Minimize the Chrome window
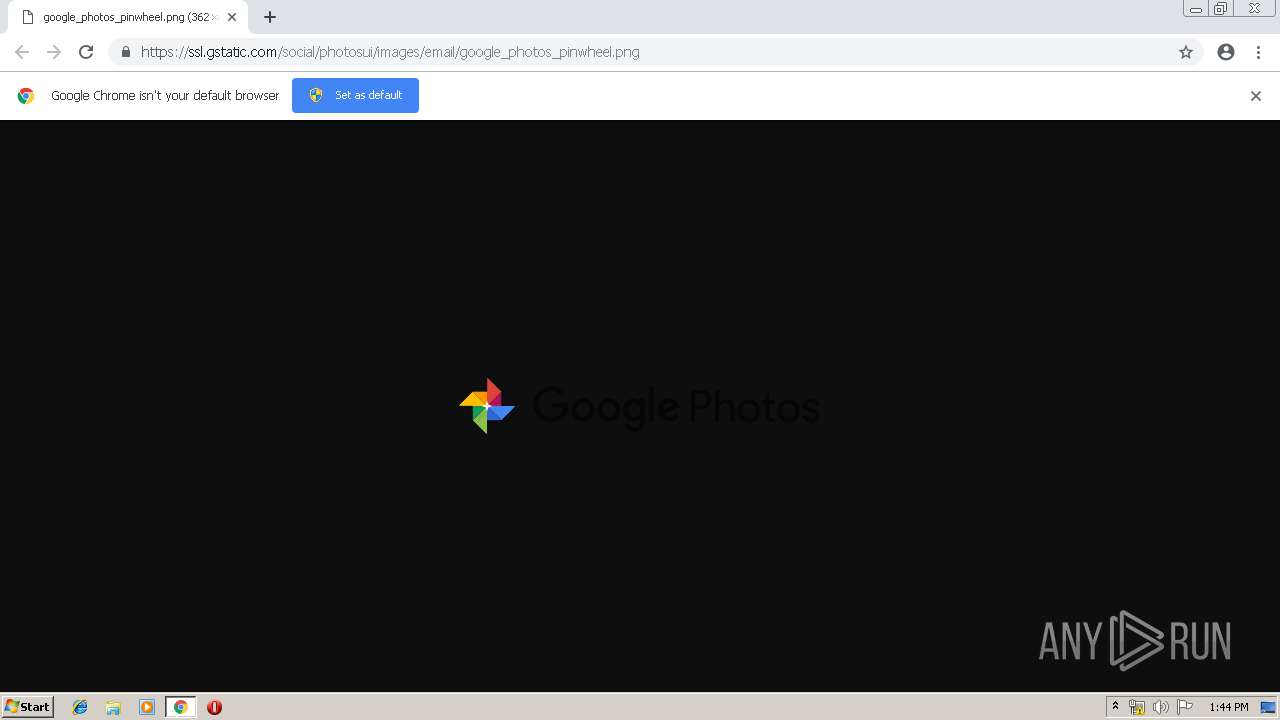The image size is (1280, 720). tap(1195, 8)
